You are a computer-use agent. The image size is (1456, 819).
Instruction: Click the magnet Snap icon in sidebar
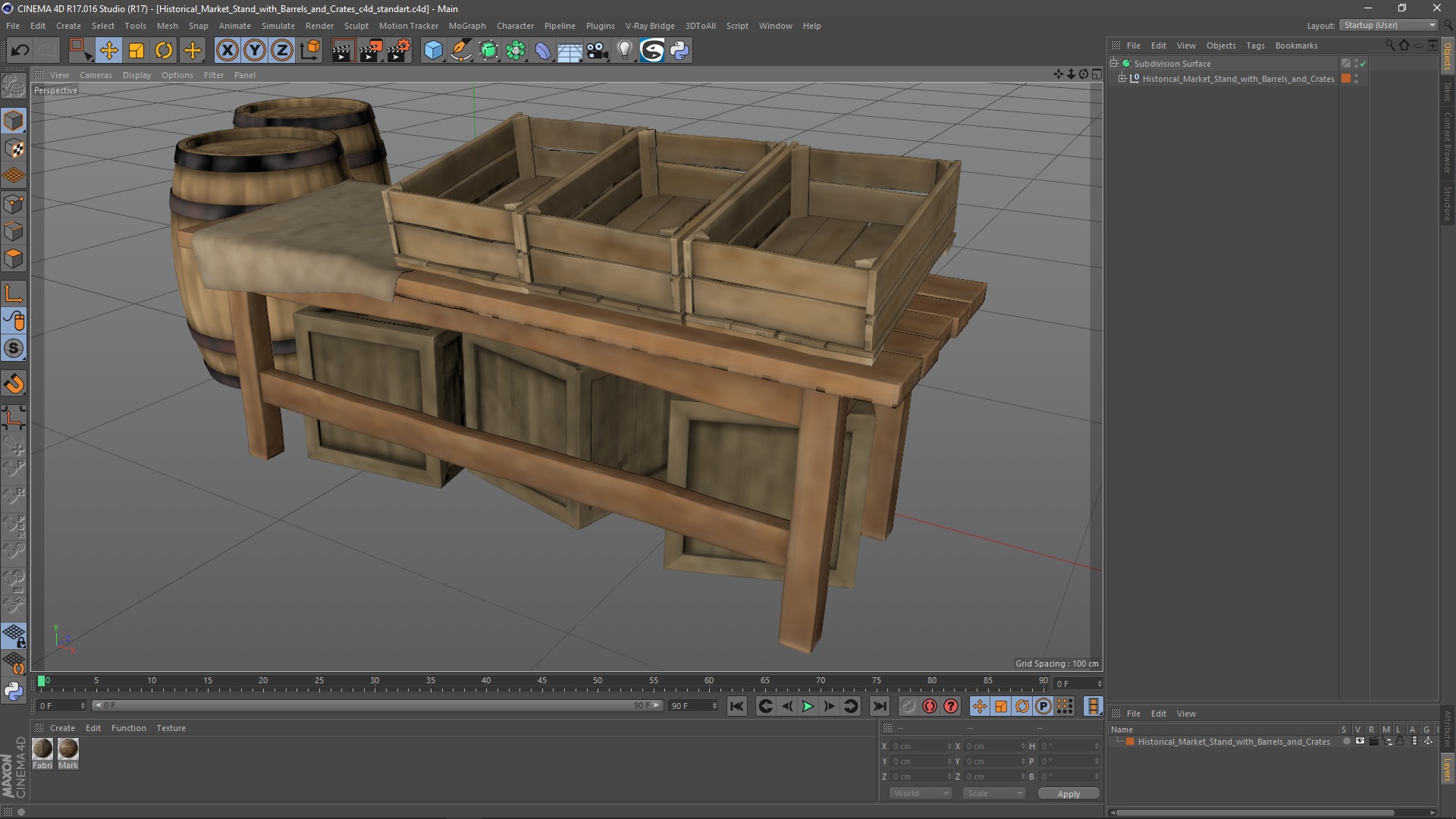pyautogui.click(x=14, y=384)
